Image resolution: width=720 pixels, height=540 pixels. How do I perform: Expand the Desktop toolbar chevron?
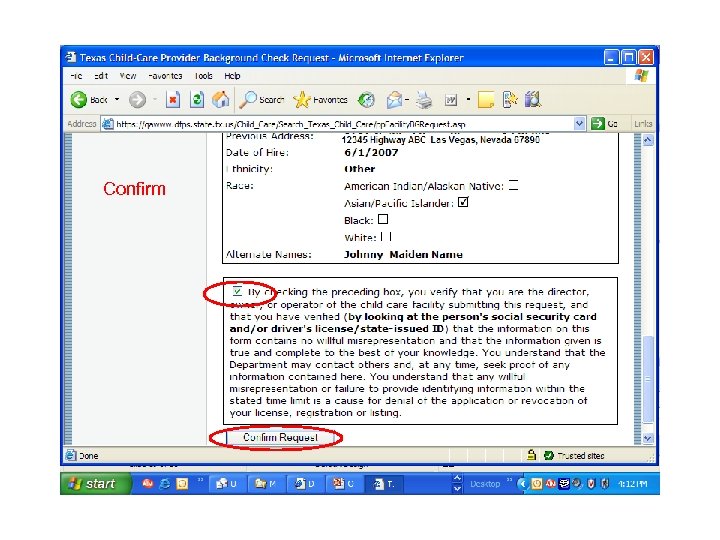tap(509, 480)
